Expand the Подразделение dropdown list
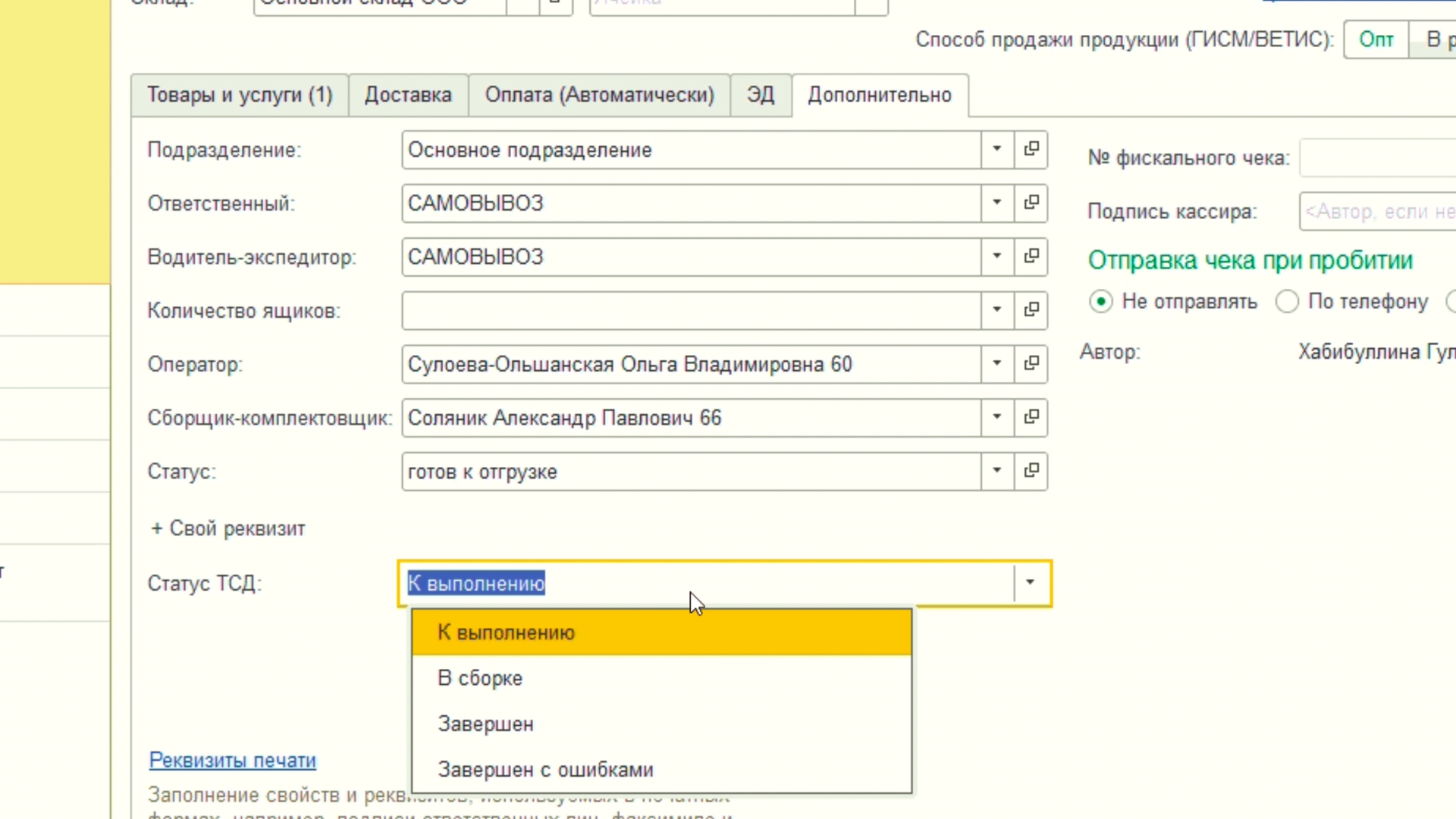 pos(997,149)
